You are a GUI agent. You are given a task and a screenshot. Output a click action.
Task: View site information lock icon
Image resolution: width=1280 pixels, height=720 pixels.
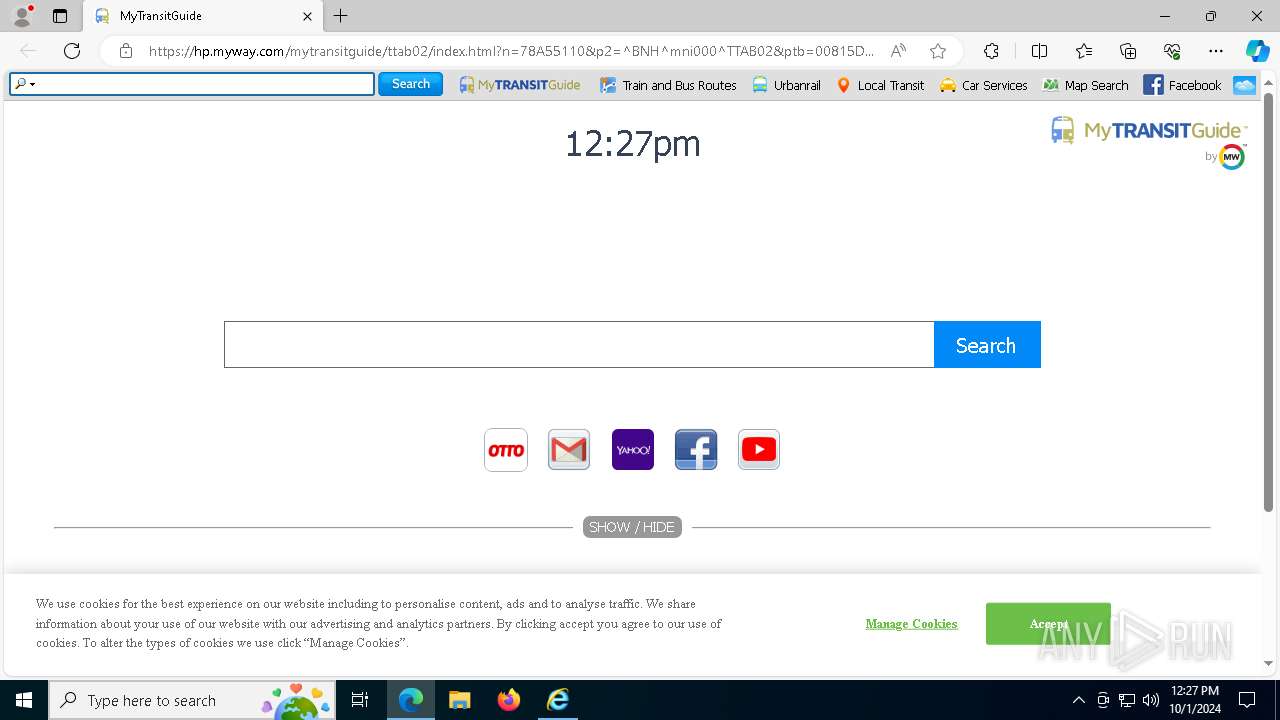126,51
